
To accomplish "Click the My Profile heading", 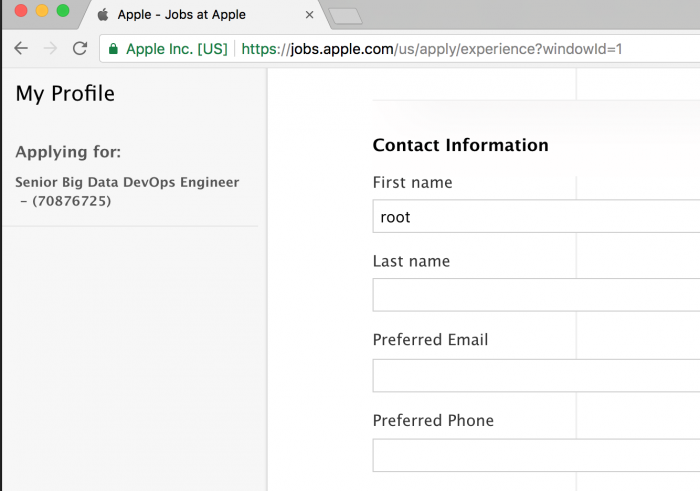I will click(x=65, y=94).
